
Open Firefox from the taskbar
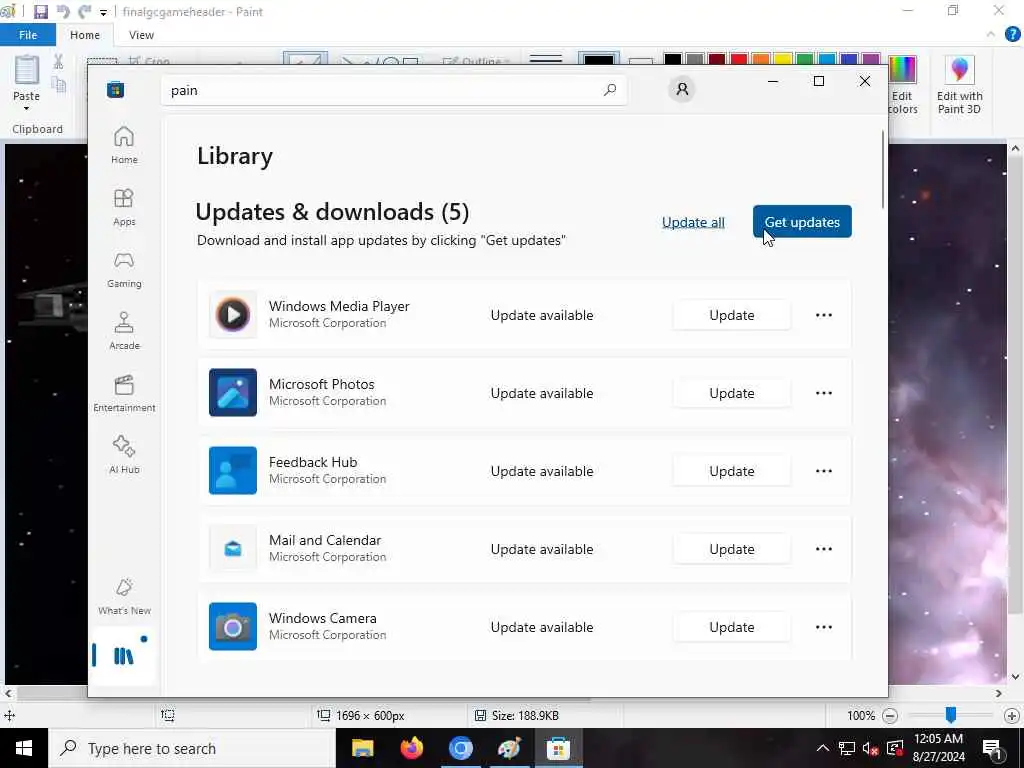click(411, 748)
